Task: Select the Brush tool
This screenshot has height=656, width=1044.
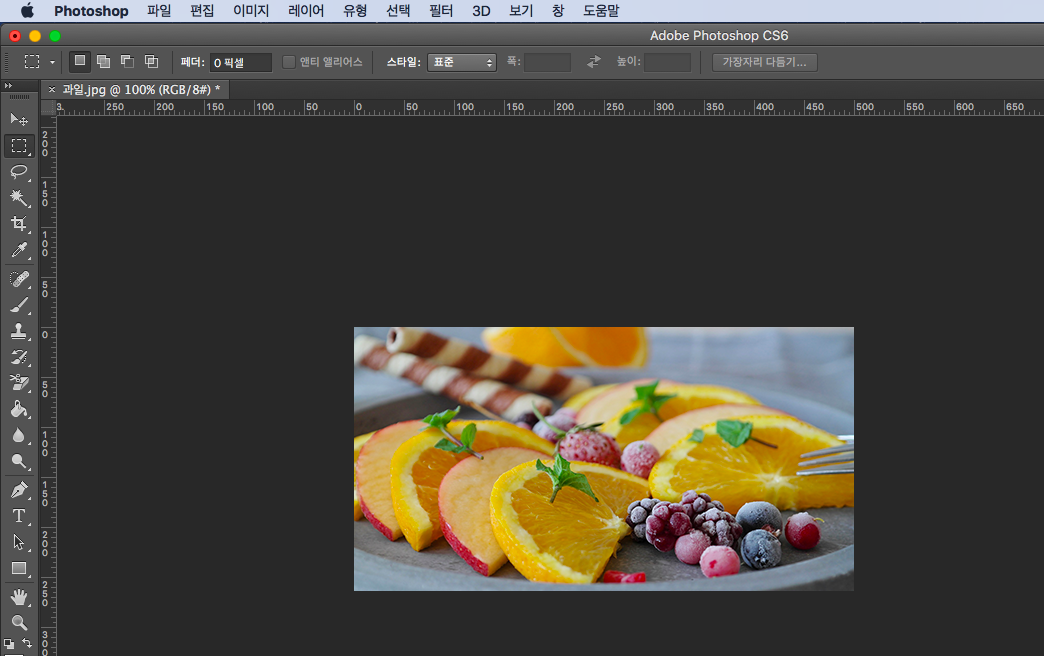Action: (x=19, y=305)
